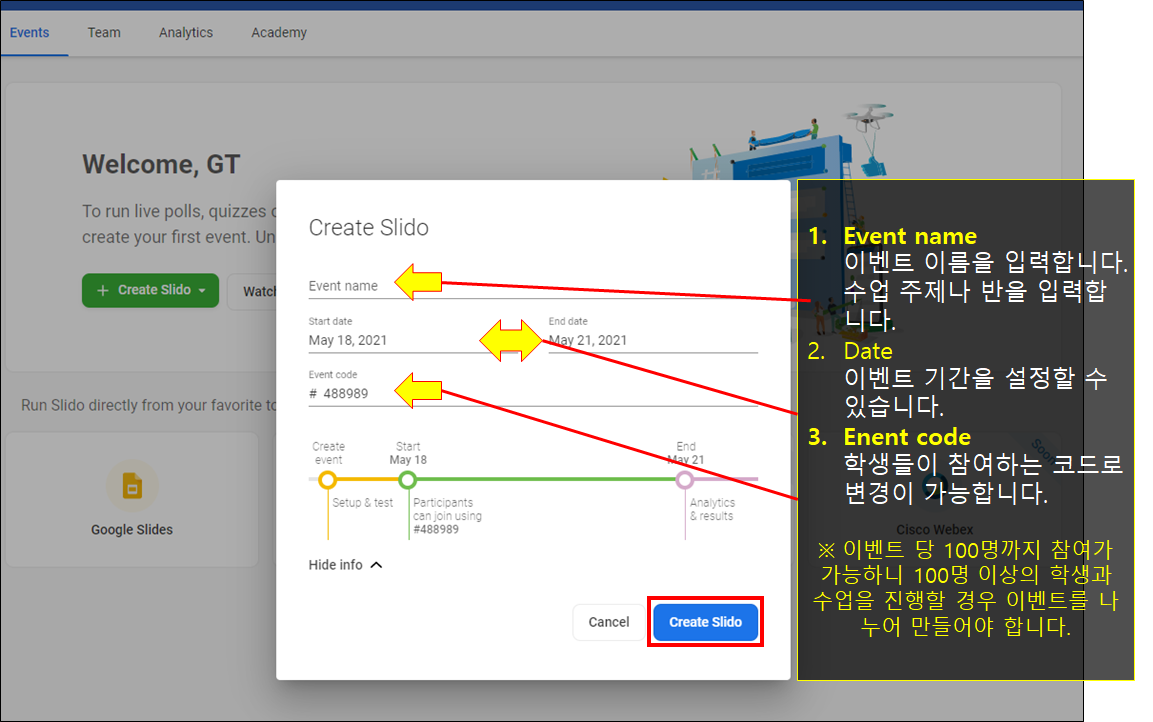Click the green Create Slido button
The height and width of the screenshot is (722, 1153).
[150, 290]
